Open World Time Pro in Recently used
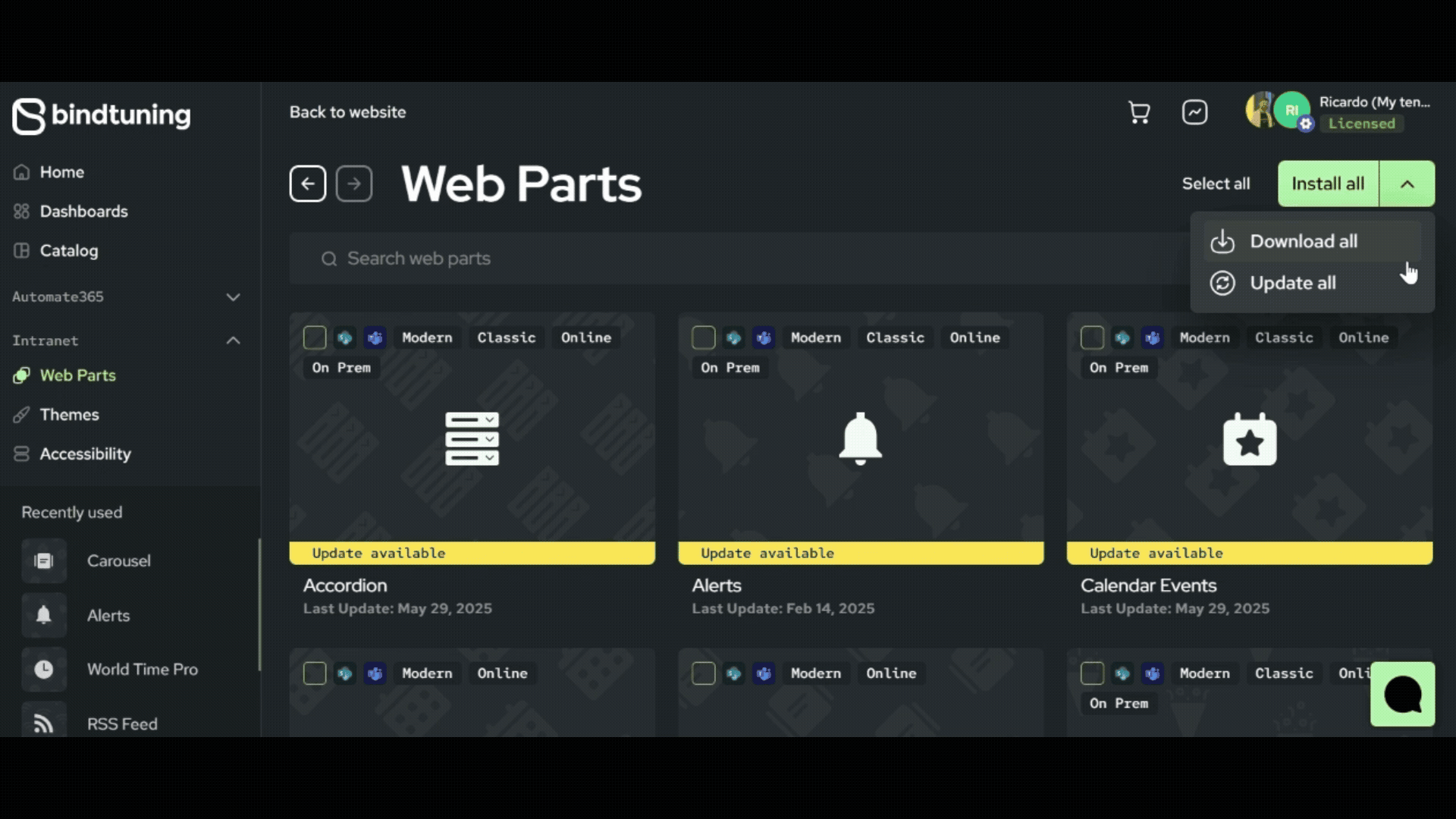The width and height of the screenshot is (1456, 819). 142,669
